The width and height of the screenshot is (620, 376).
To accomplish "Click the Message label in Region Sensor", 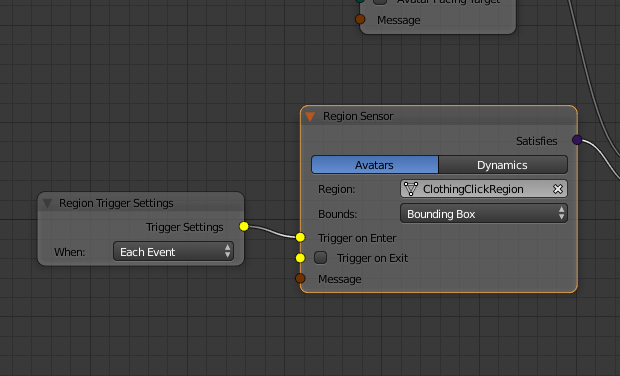I will click(x=340, y=279).
